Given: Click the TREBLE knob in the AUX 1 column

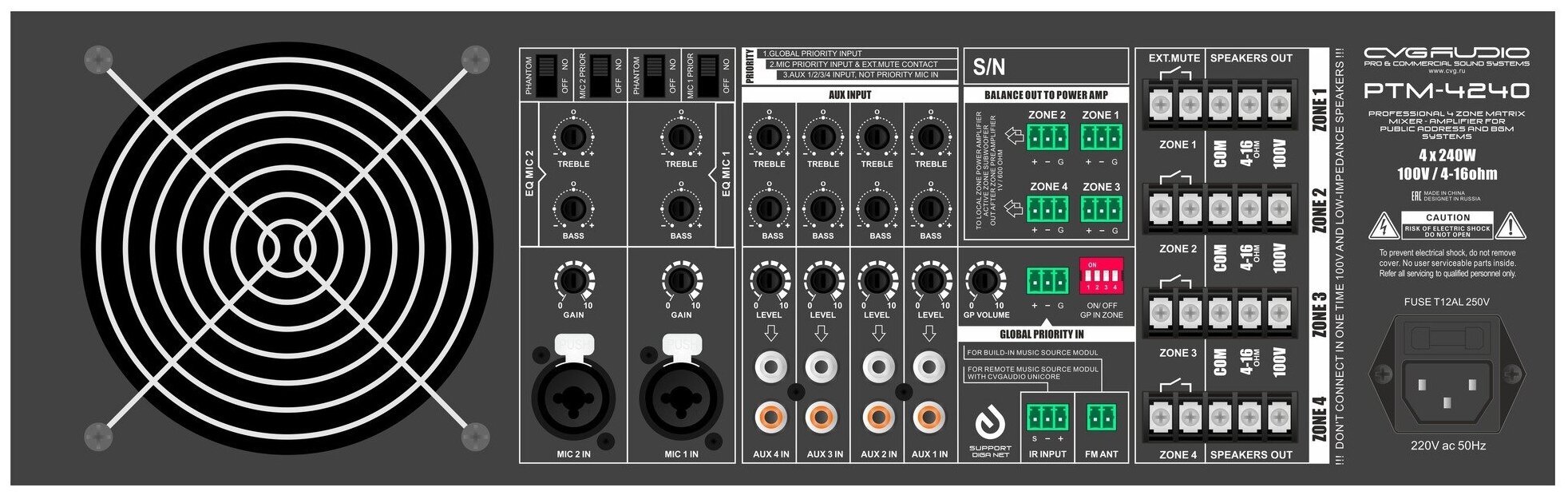Looking at the screenshot, I should tap(930, 137).
